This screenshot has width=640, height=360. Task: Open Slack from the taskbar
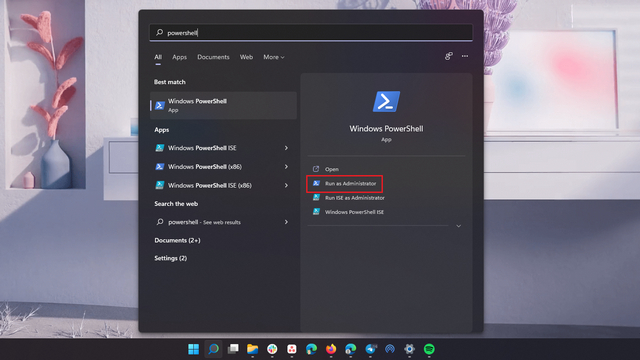coord(272,349)
